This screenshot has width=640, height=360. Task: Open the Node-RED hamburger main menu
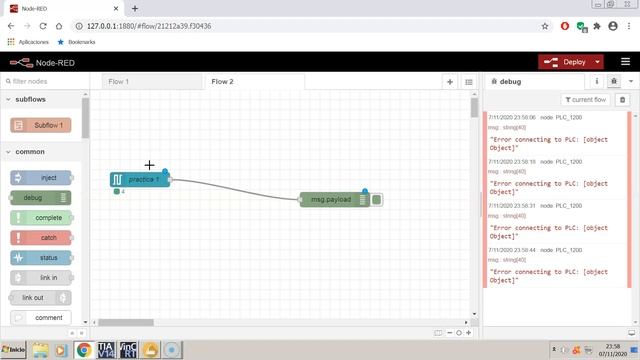pos(625,62)
